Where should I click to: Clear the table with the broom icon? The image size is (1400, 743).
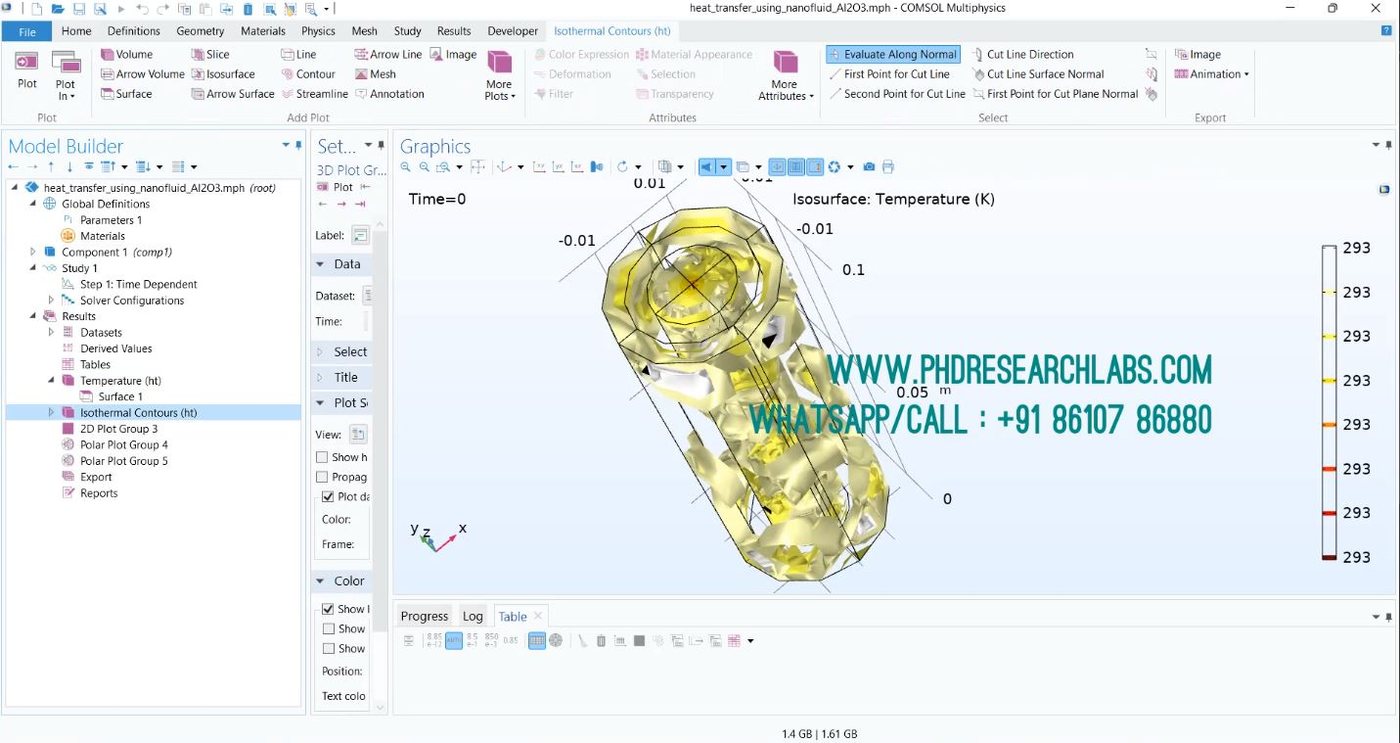[582, 641]
